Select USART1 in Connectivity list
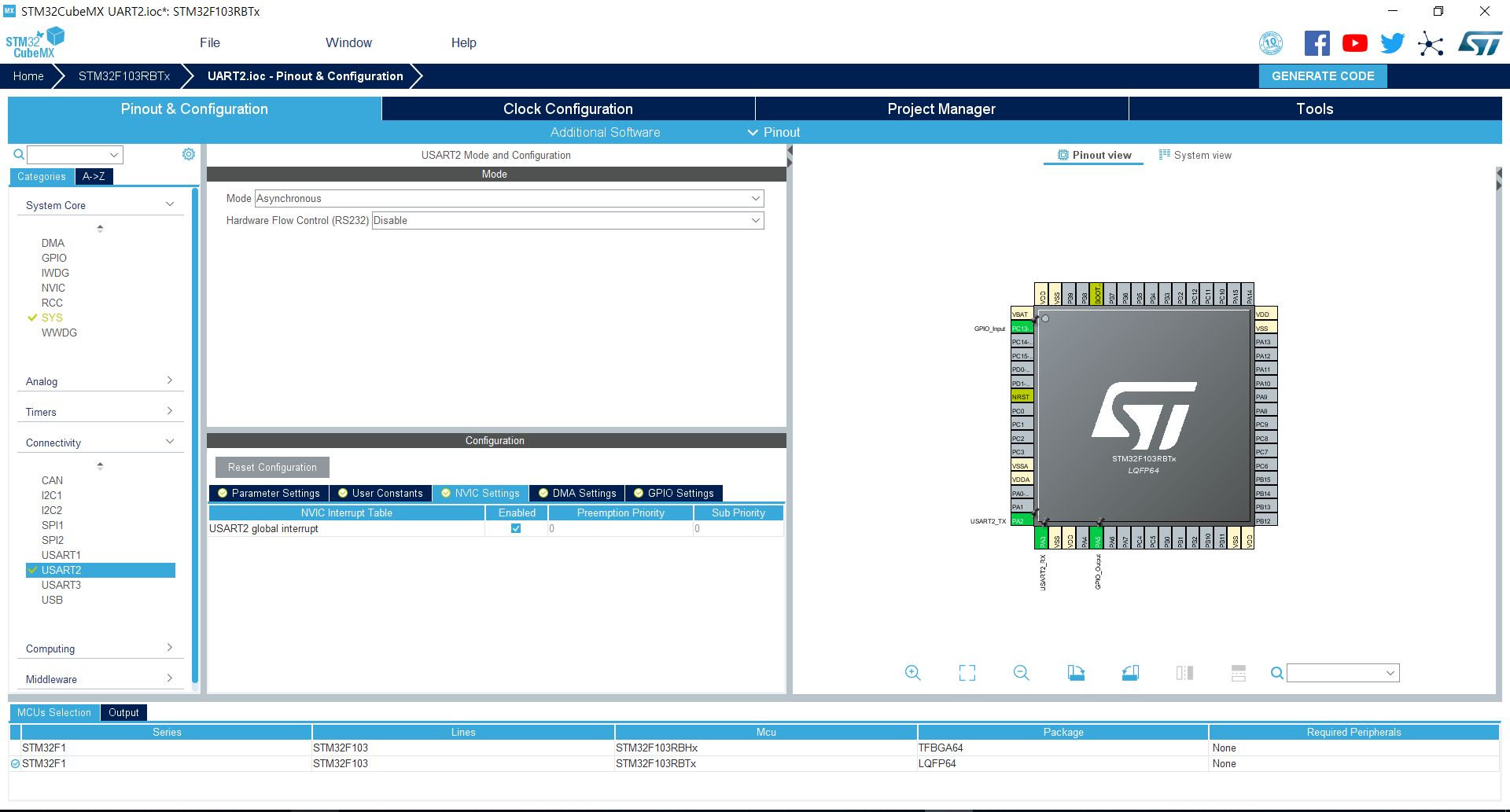This screenshot has height=812, width=1510. click(x=61, y=555)
